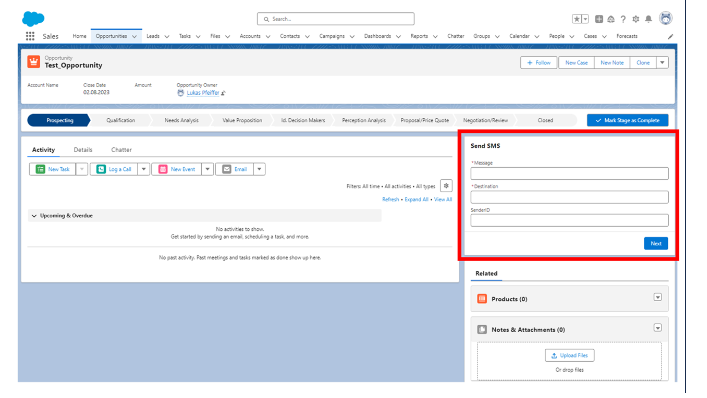Screen dimensions: 707x398
Task: Click the global actions plus icon
Action: 599,19
